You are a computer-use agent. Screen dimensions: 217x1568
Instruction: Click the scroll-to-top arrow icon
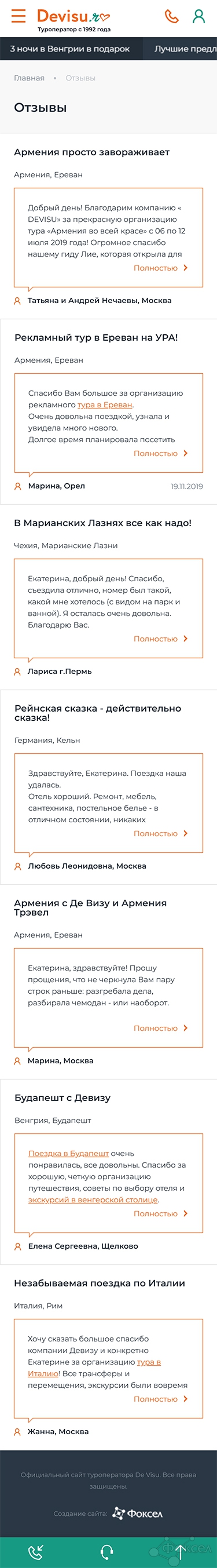pos(181,1552)
